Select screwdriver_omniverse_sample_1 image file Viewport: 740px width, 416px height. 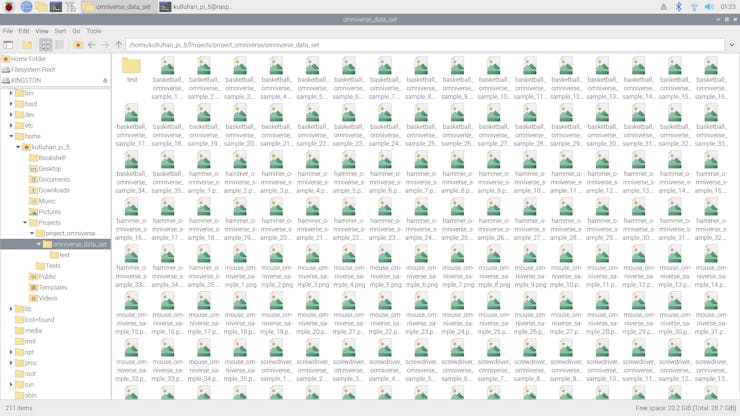tap(276, 360)
